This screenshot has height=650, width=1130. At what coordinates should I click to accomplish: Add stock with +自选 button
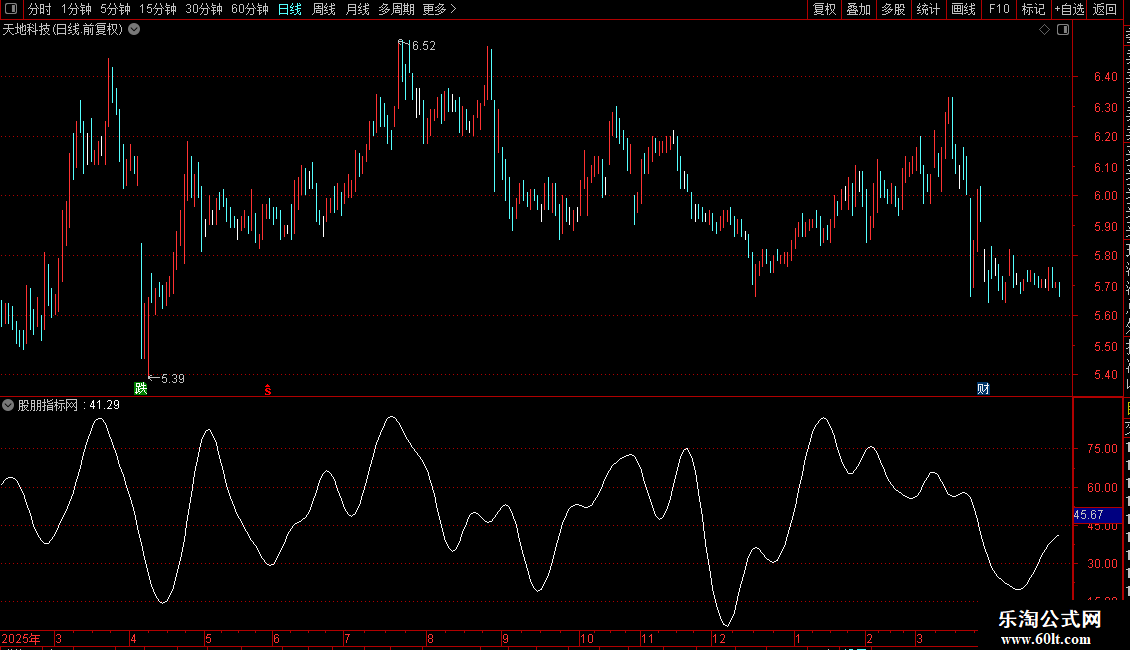pos(1069,9)
